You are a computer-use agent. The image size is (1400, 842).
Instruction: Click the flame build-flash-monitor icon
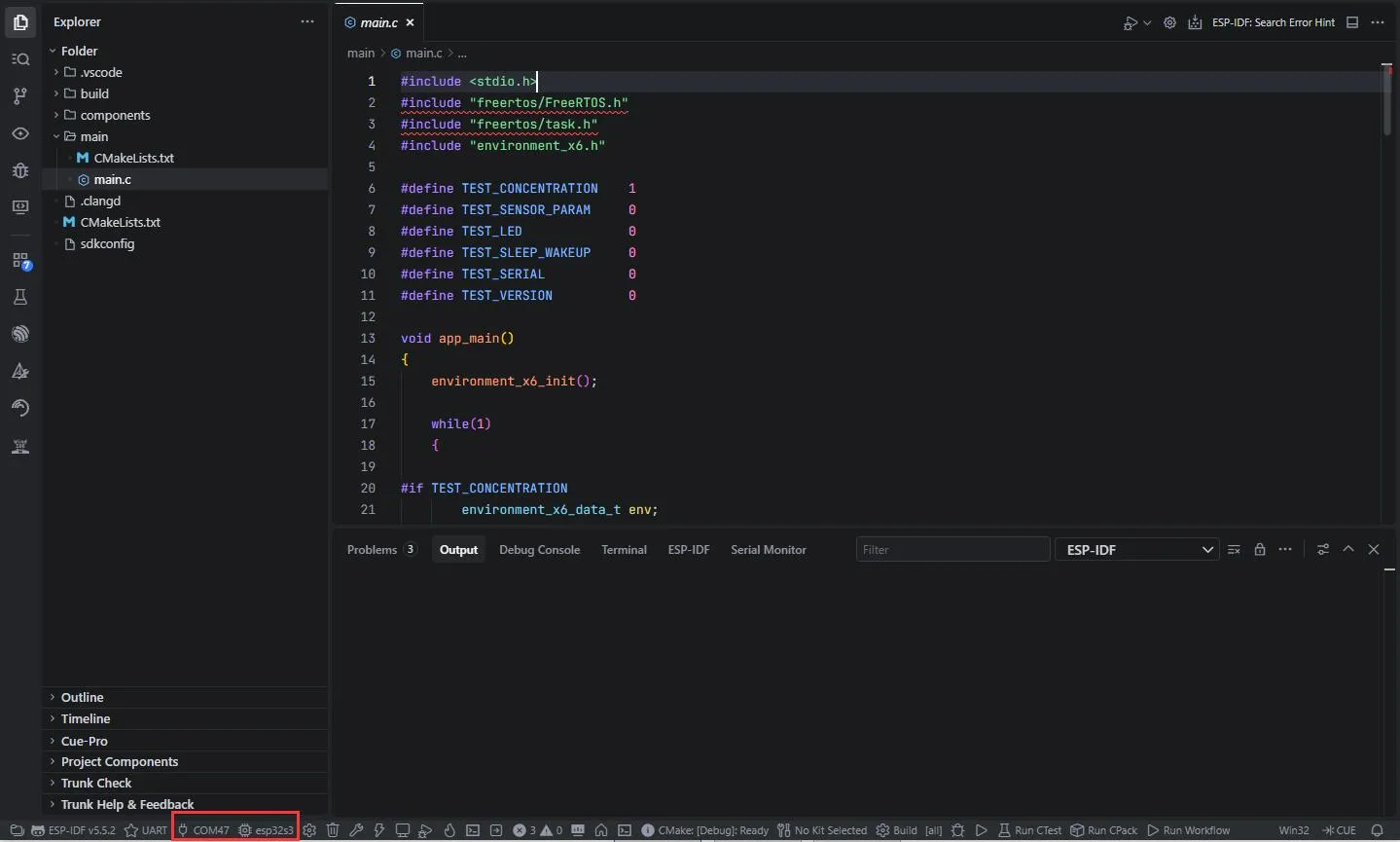(449, 830)
